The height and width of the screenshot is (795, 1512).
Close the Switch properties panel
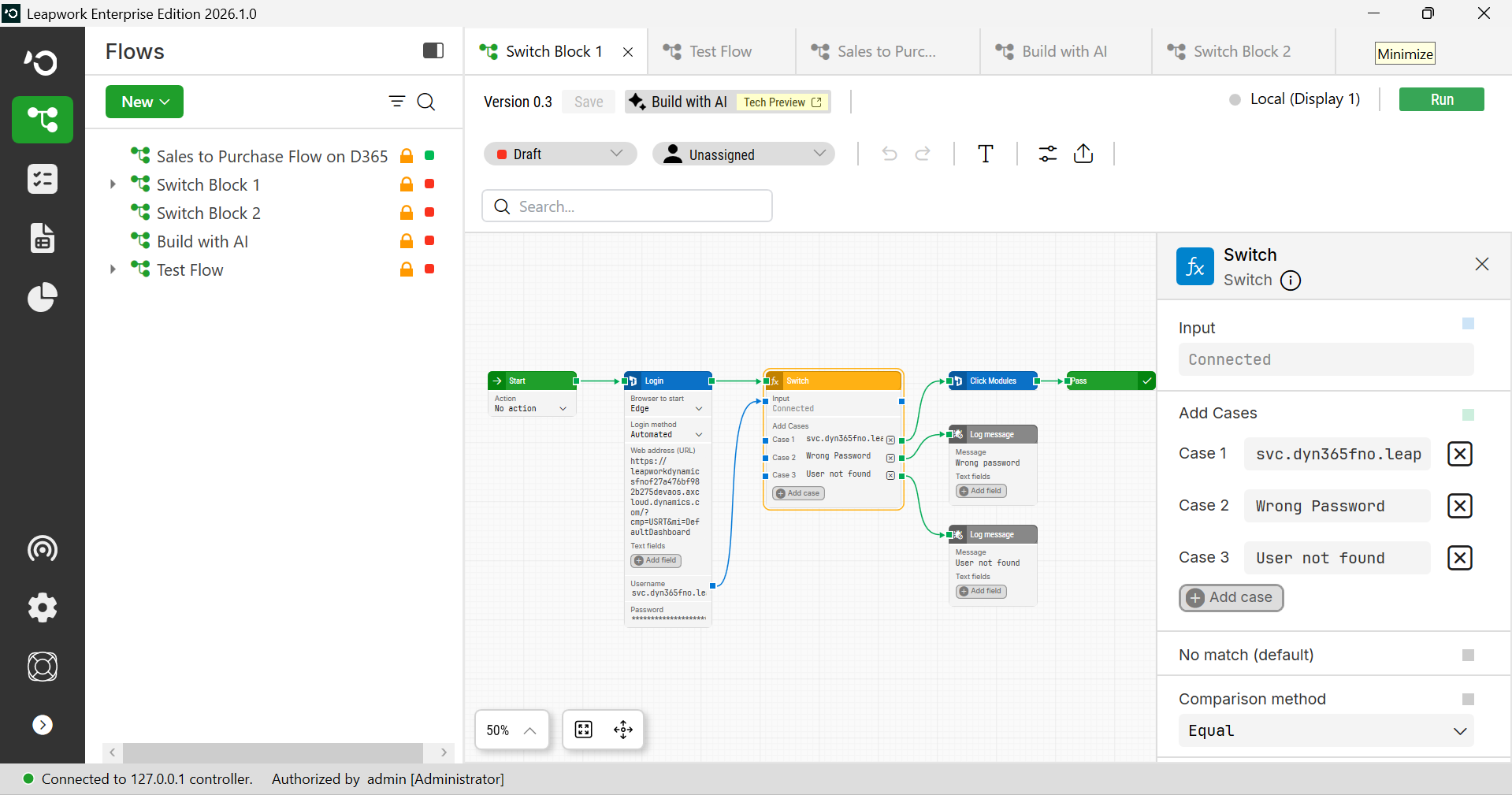[1482, 264]
